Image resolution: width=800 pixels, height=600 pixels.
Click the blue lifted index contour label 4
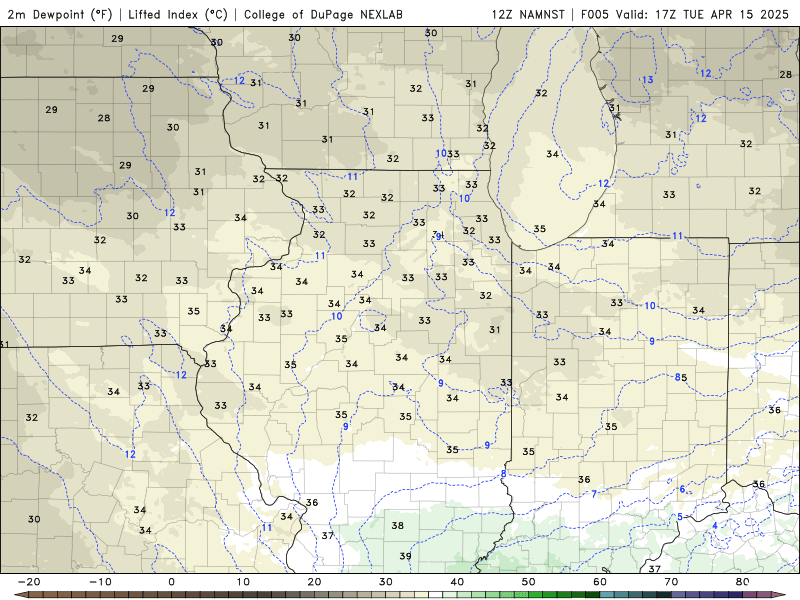[x=715, y=526]
